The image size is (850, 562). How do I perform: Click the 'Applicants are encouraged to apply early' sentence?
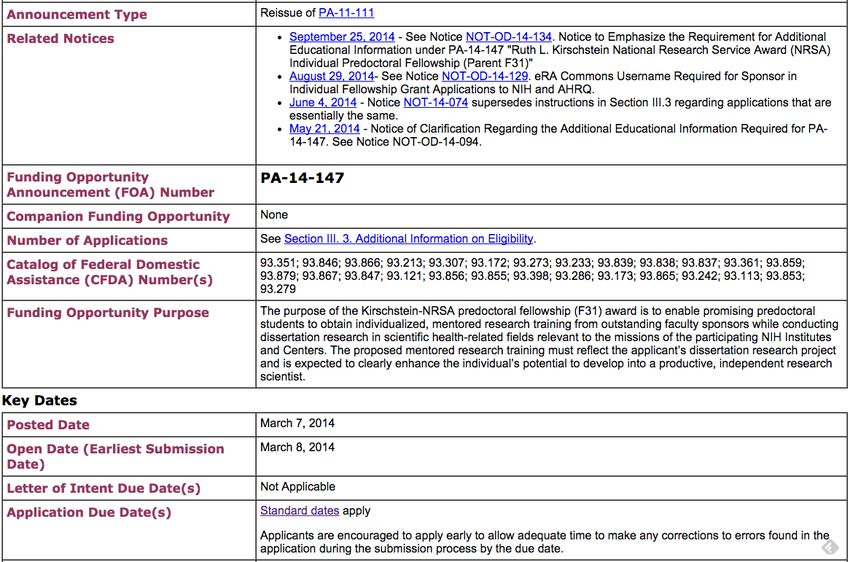(545, 542)
